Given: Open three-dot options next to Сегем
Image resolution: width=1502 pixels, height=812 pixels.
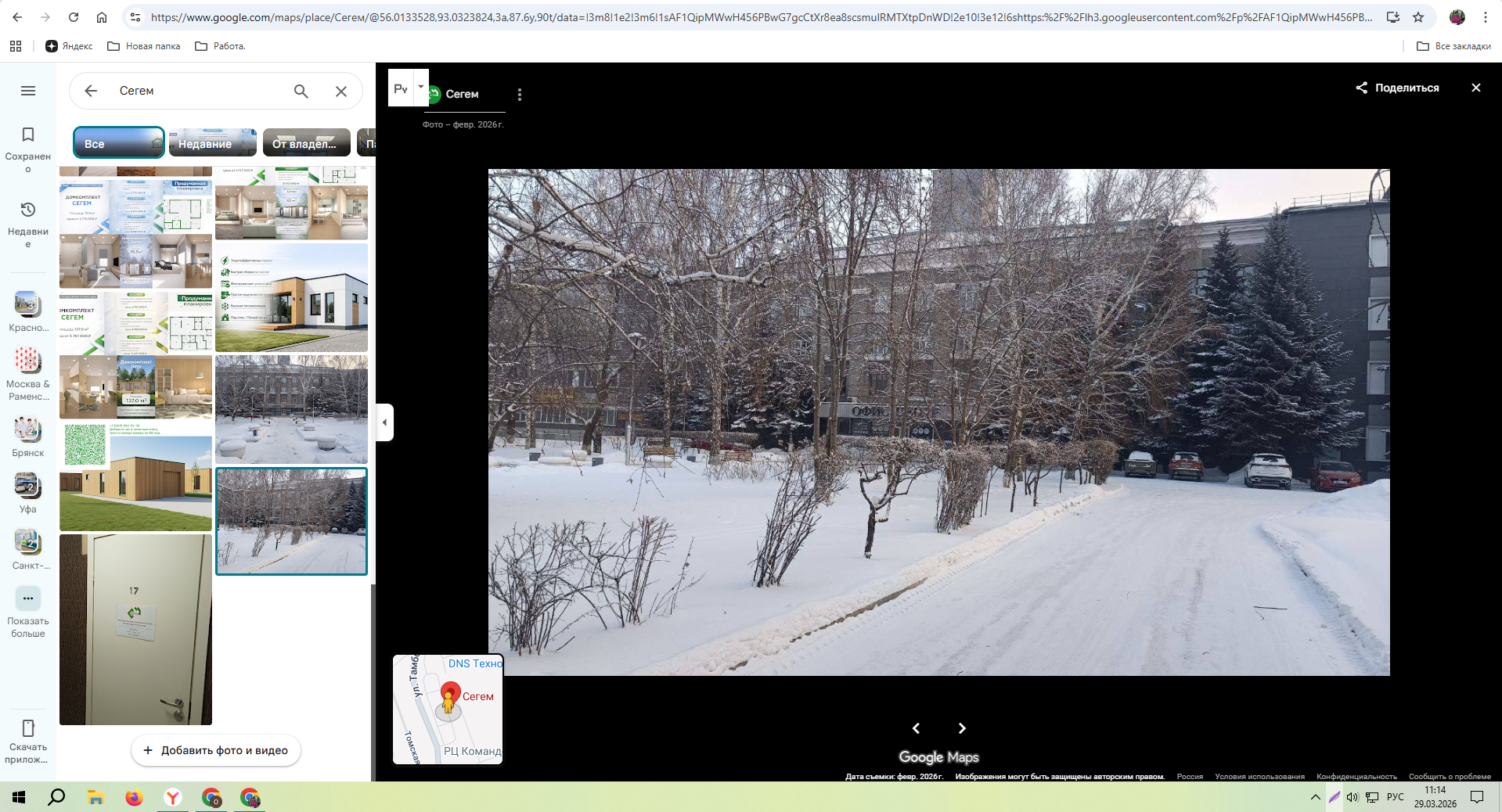Looking at the screenshot, I should click(519, 95).
